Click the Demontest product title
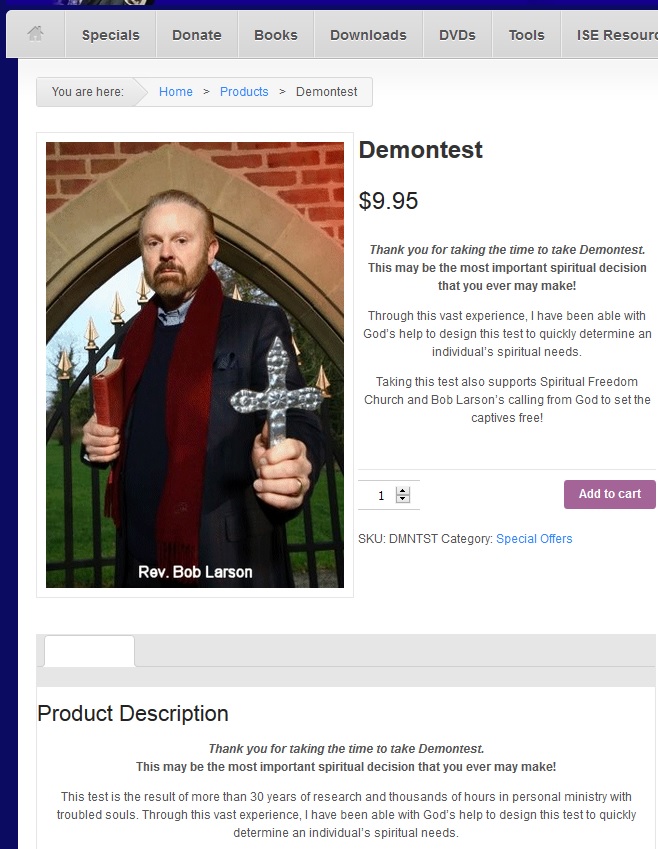Screen dimensions: 658x849 pyautogui.click(x=420, y=150)
